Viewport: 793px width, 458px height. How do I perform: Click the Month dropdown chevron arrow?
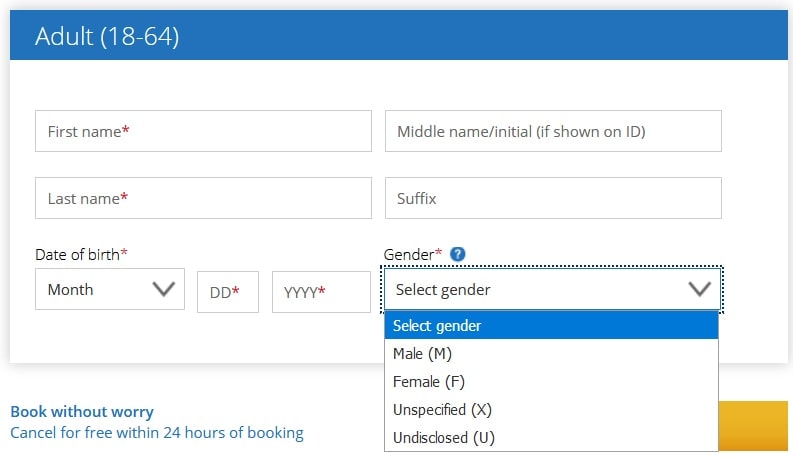[x=163, y=289]
